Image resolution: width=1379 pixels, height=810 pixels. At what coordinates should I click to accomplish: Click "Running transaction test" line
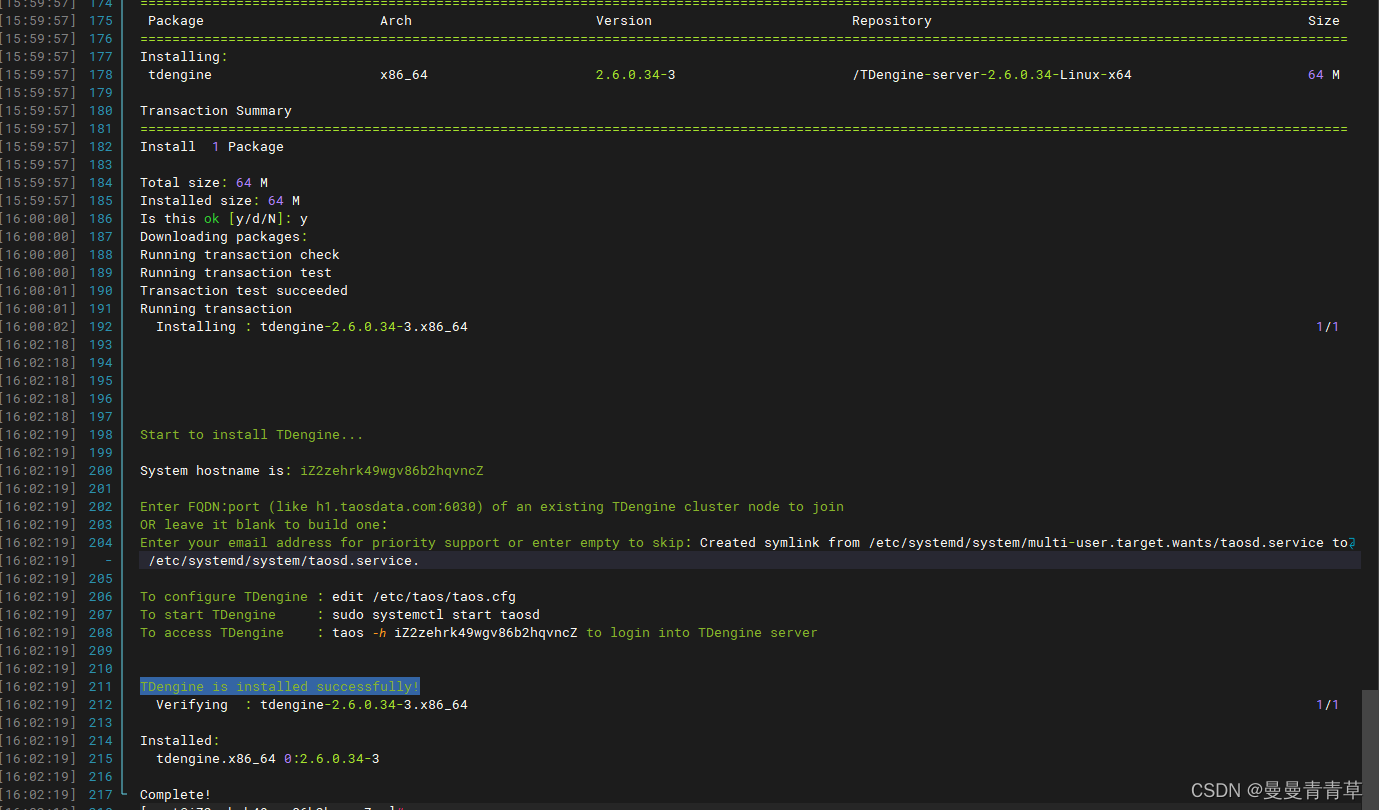pos(236,273)
